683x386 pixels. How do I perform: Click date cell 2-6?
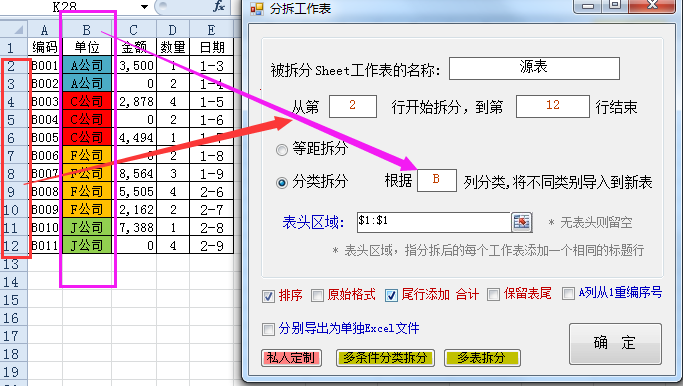[211, 191]
